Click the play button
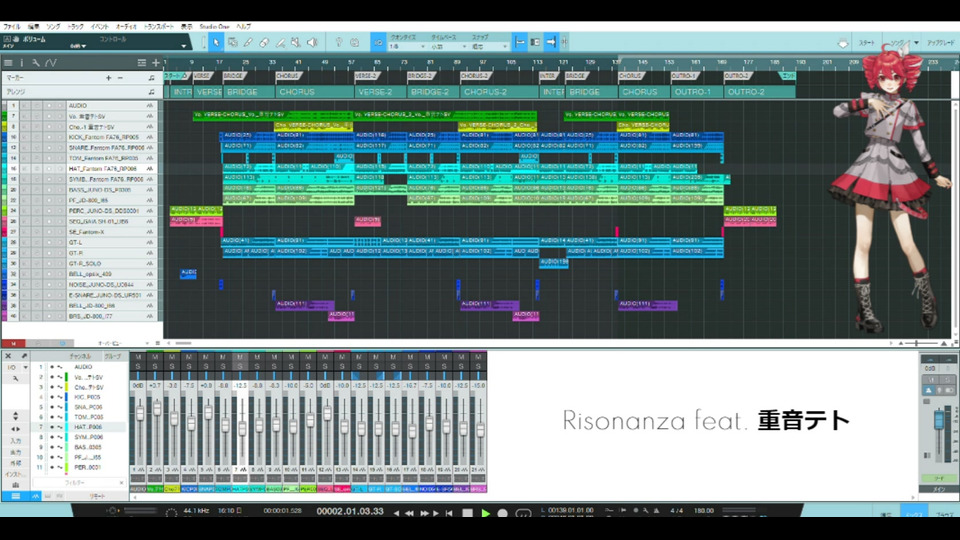Viewport: 960px width, 540px height. click(486, 513)
